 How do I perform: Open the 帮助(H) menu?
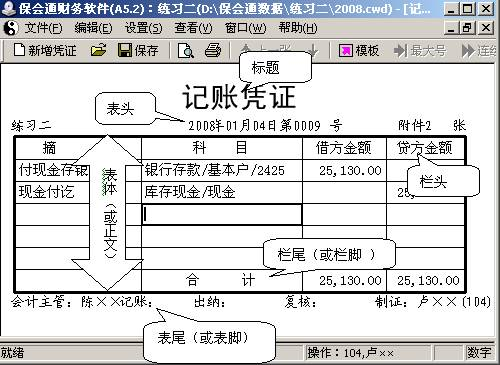coord(298,28)
